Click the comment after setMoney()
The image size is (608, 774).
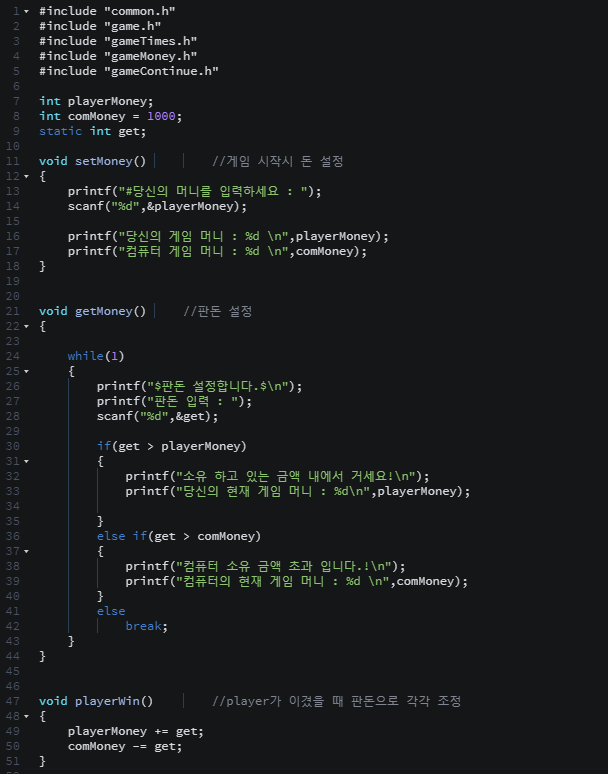pyautogui.click(x=278, y=161)
